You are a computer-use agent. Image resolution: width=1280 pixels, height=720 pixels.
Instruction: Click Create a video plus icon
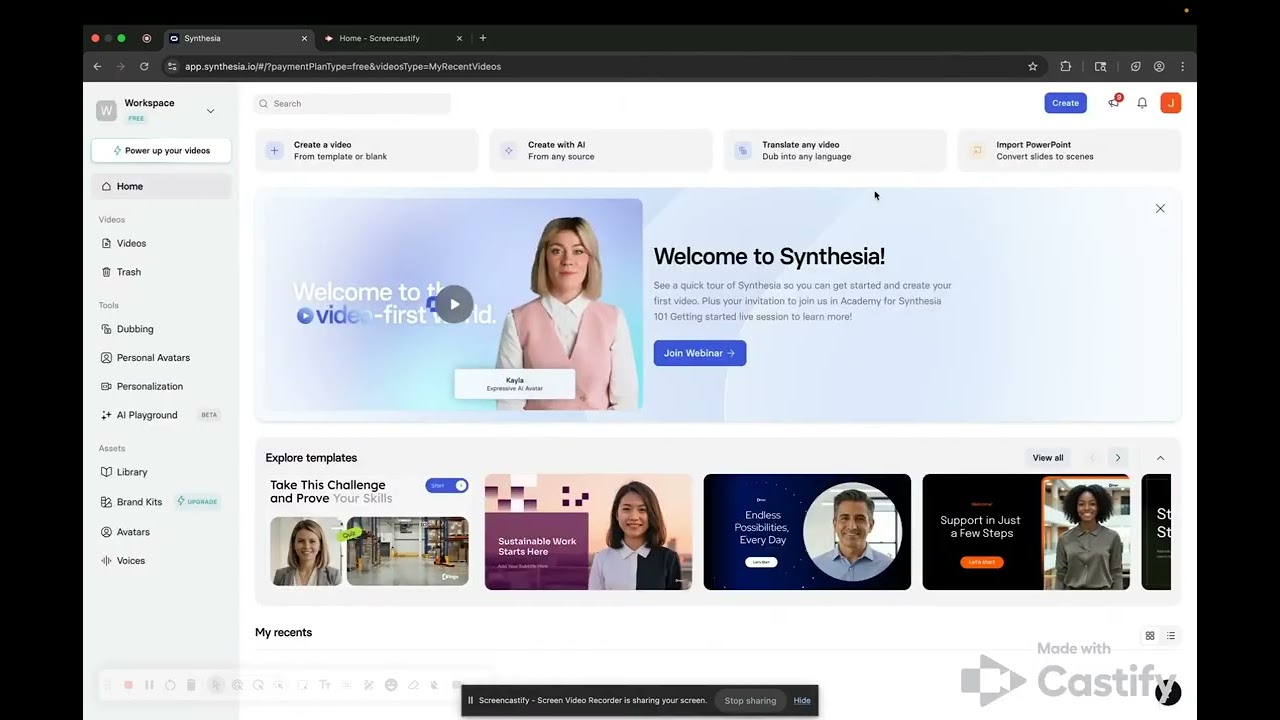pyautogui.click(x=274, y=151)
